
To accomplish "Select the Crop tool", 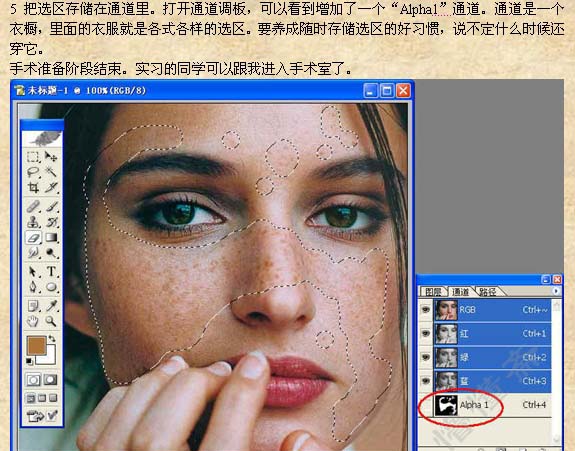I will 33,188.
